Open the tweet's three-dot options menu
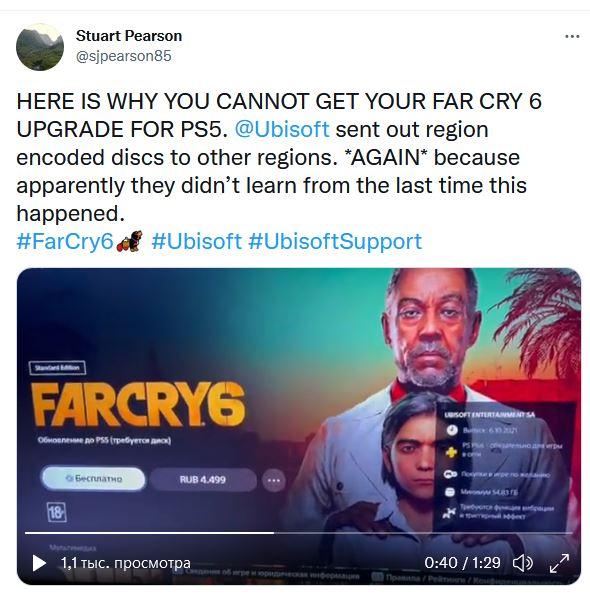590x599 pixels. [x=572, y=37]
